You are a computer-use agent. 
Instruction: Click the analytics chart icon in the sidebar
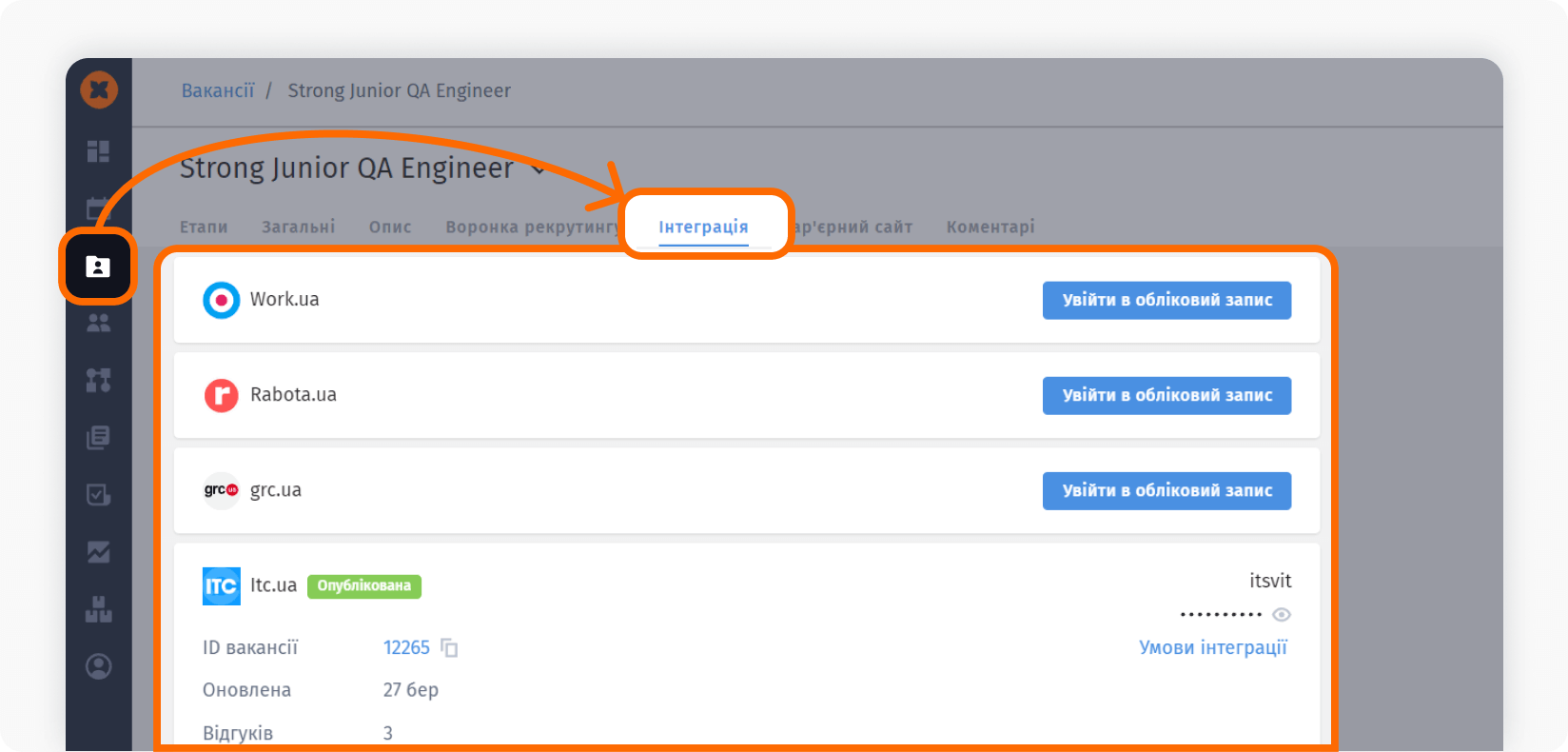98,552
